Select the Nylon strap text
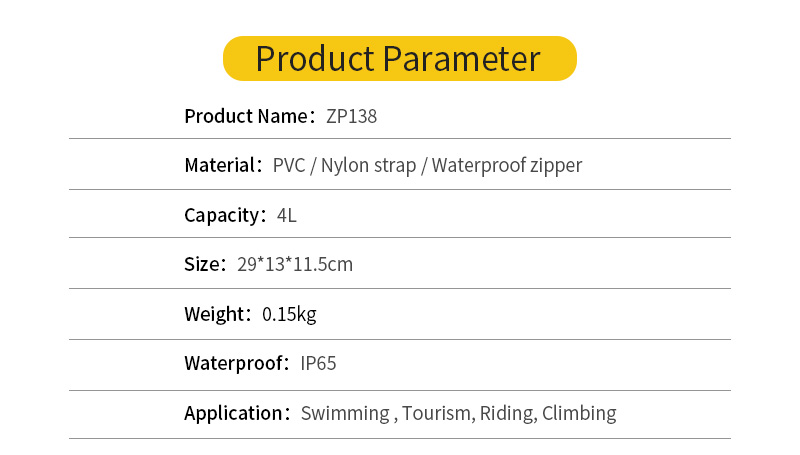 (x=369, y=165)
